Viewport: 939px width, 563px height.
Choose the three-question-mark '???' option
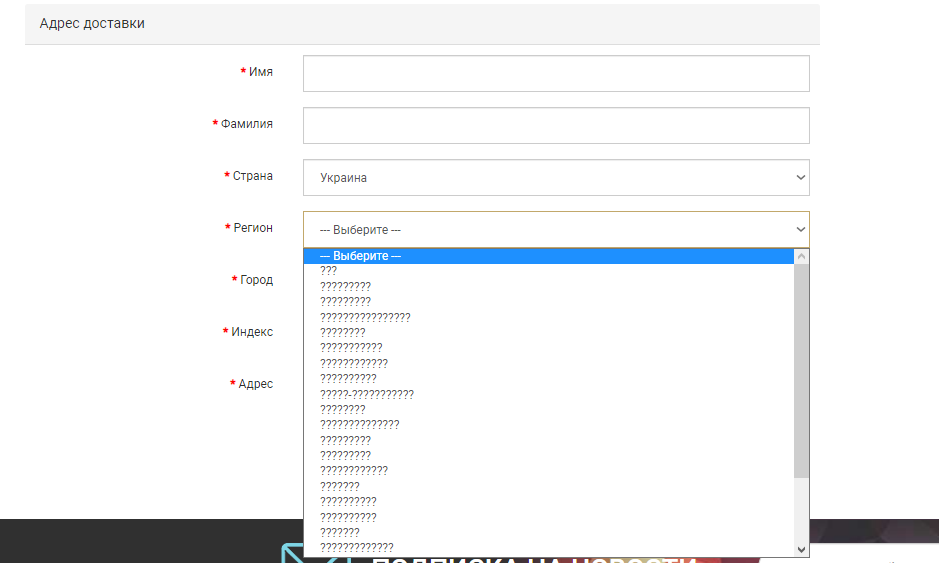(x=549, y=271)
